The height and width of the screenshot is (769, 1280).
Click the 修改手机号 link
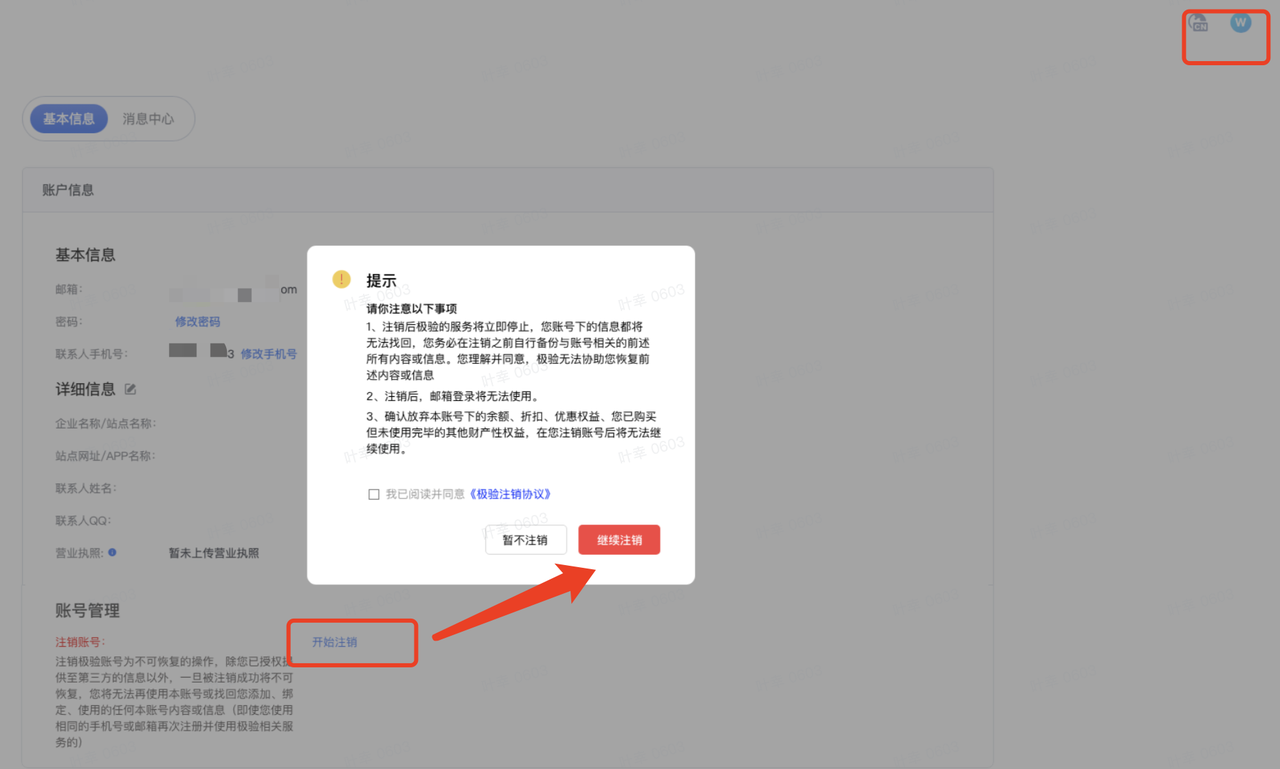pyautogui.click(x=267, y=353)
